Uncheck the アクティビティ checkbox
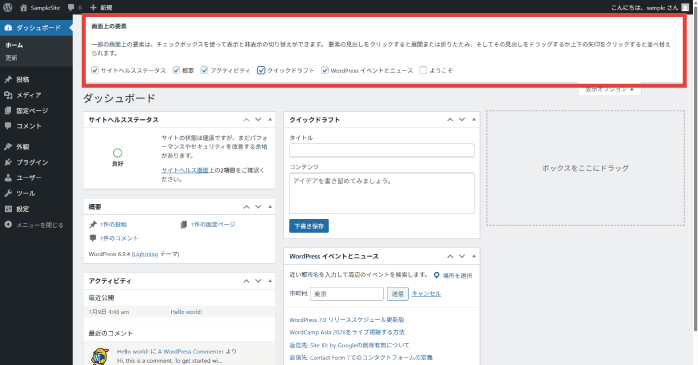 (x=204, y=70)
